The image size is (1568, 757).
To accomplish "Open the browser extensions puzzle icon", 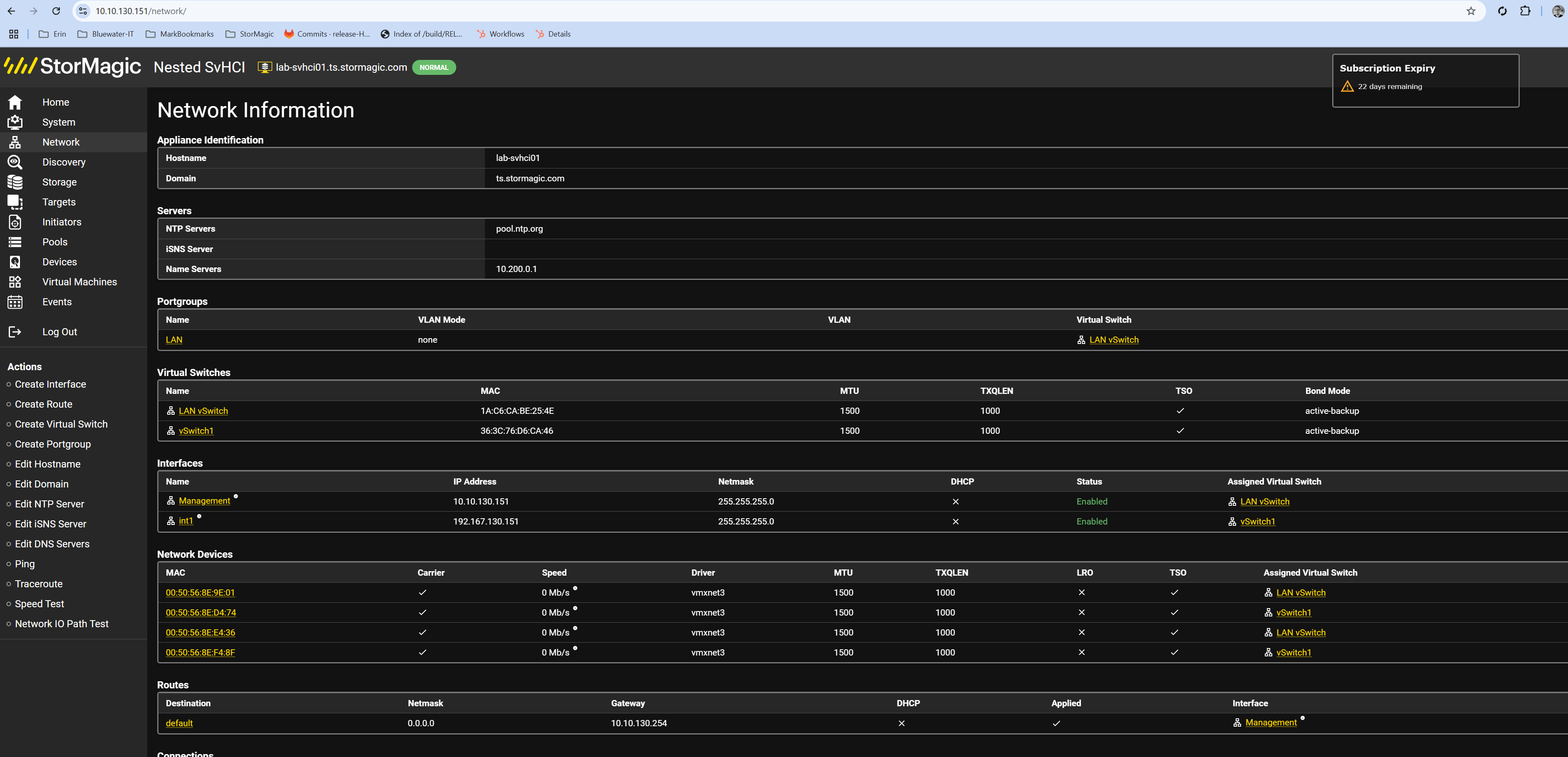I will (x=1525, y=11).
